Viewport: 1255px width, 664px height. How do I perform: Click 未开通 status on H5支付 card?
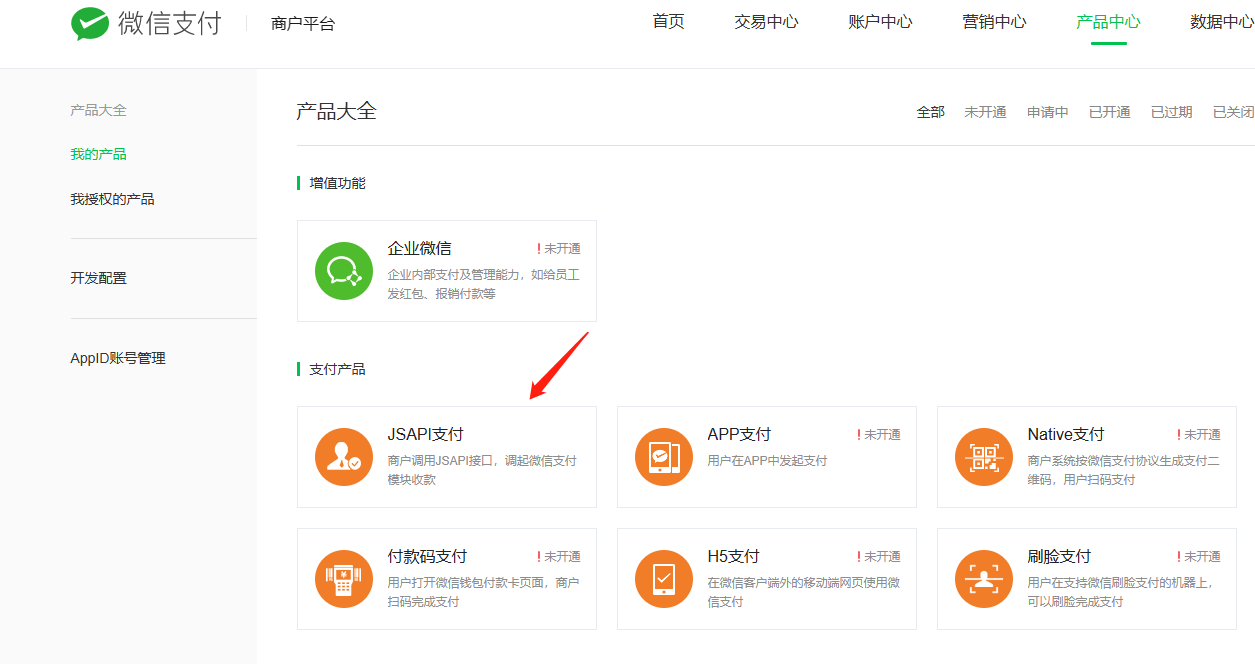(879, 557)
